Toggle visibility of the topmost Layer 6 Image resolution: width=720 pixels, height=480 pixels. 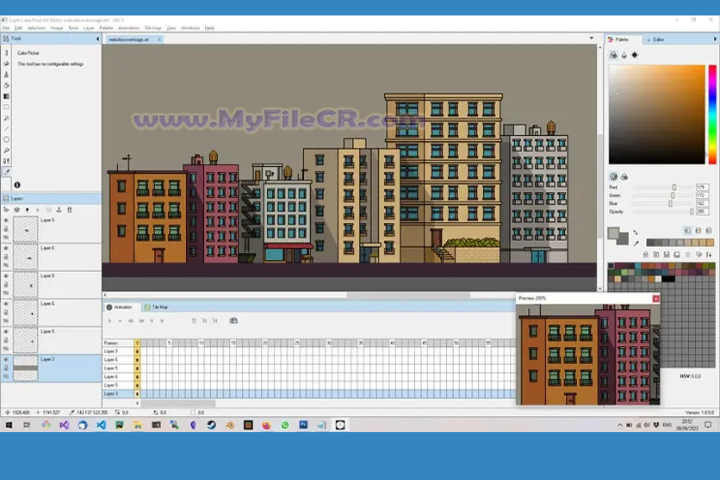(x=6, y=248)
